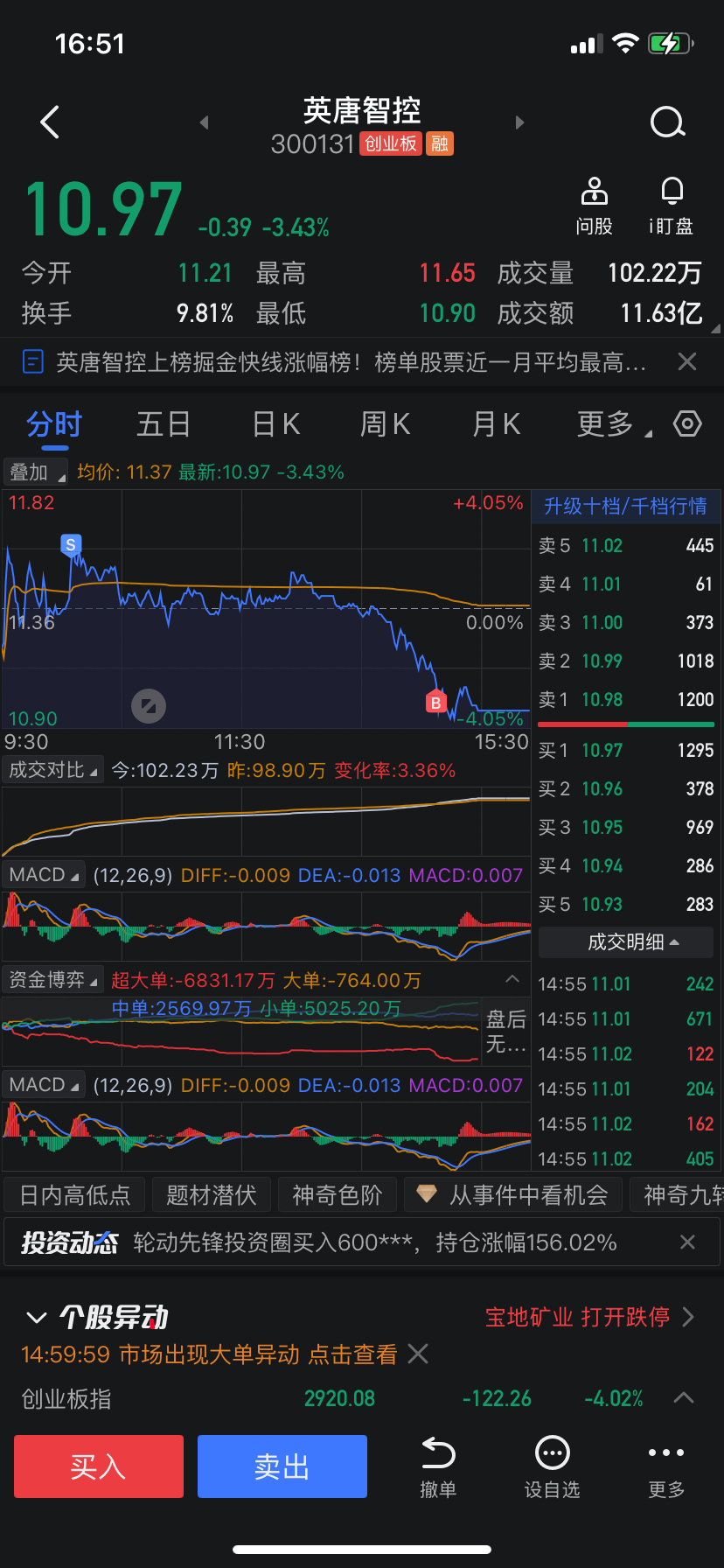This screenshot has width=724, height=1568.
Task: Tap the diamond icon beside 从事件中看机会
Action: tap(426, 1193)
